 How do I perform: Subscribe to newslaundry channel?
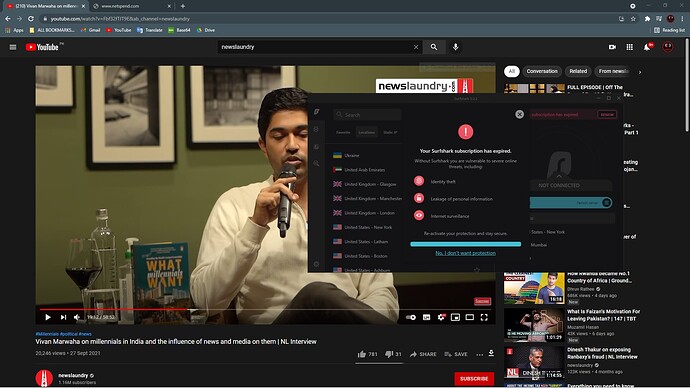tap(474, 378)
